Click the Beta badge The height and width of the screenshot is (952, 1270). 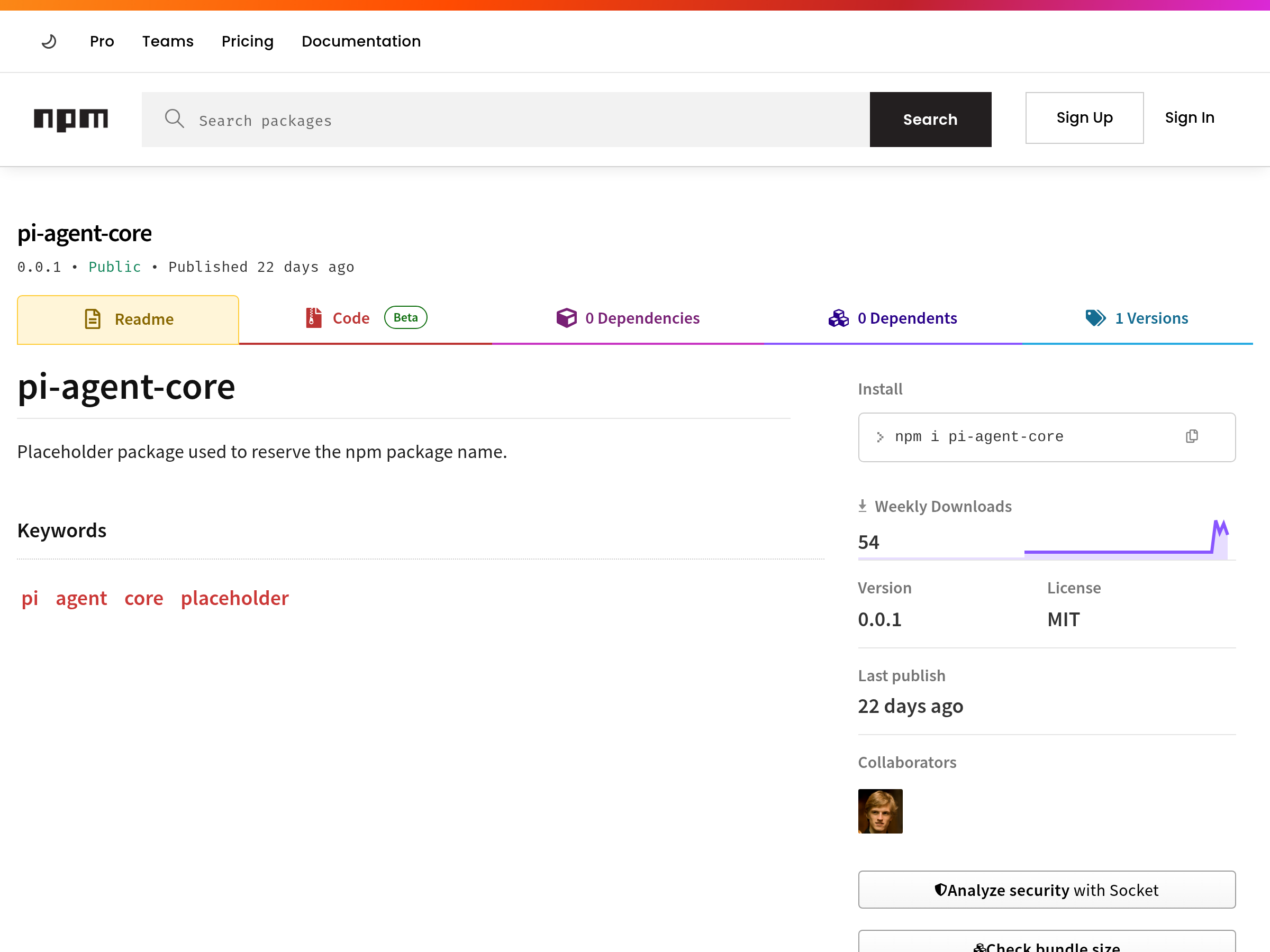pyautogui.click(x=405, y=317)
